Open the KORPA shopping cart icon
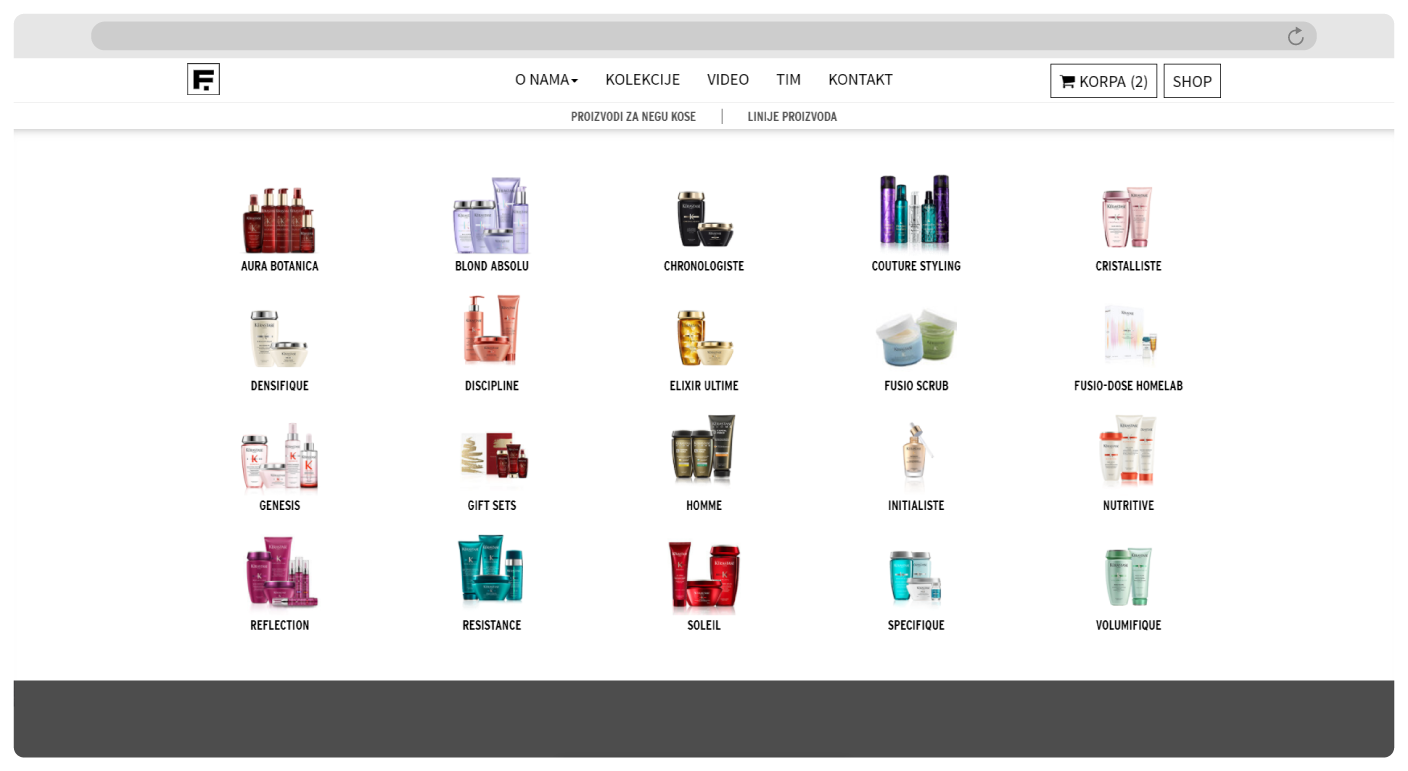 pyautogui.click(x=1103, y=81)
